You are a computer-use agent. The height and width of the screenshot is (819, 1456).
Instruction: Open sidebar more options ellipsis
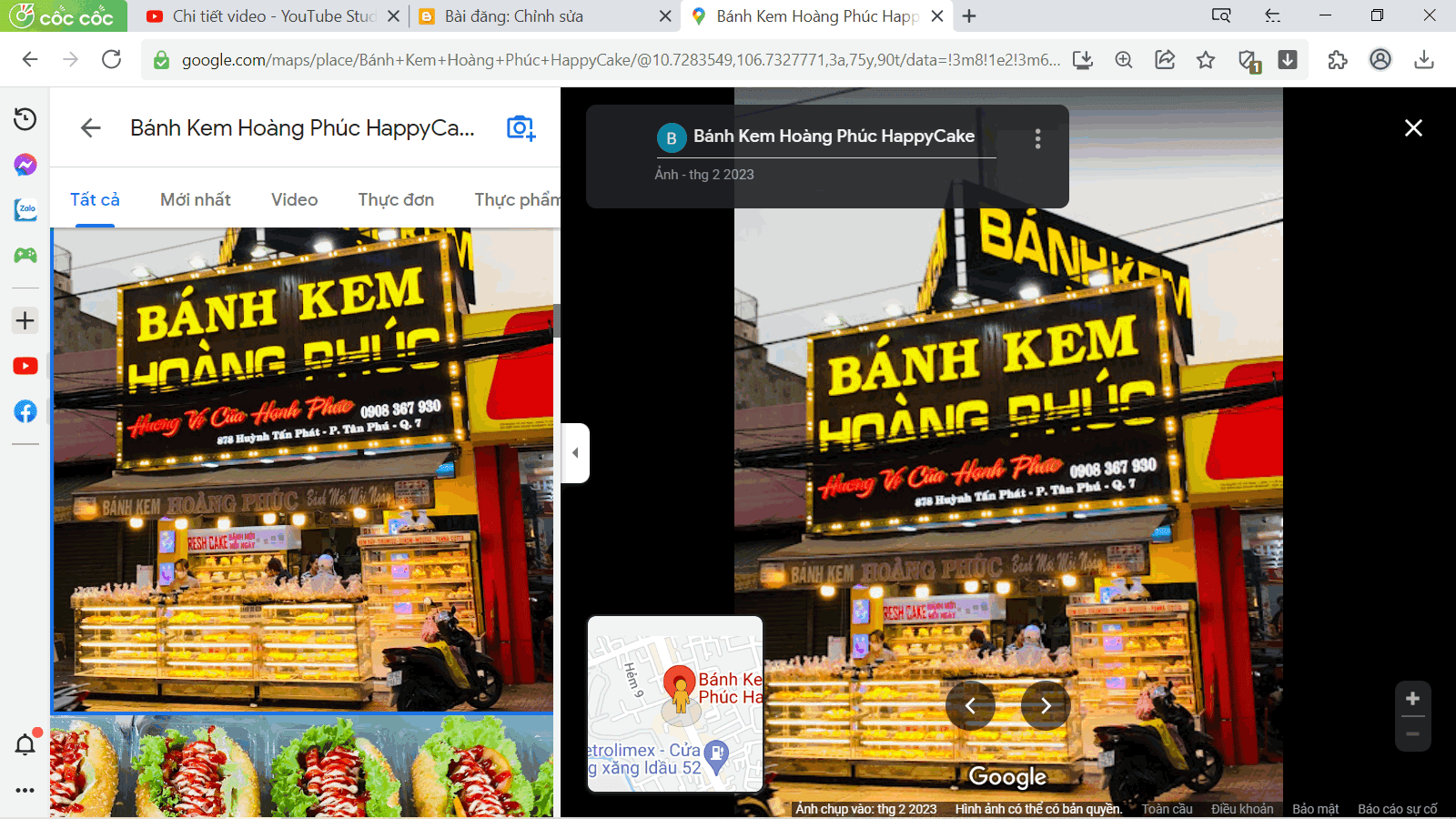tap(25, 790)
